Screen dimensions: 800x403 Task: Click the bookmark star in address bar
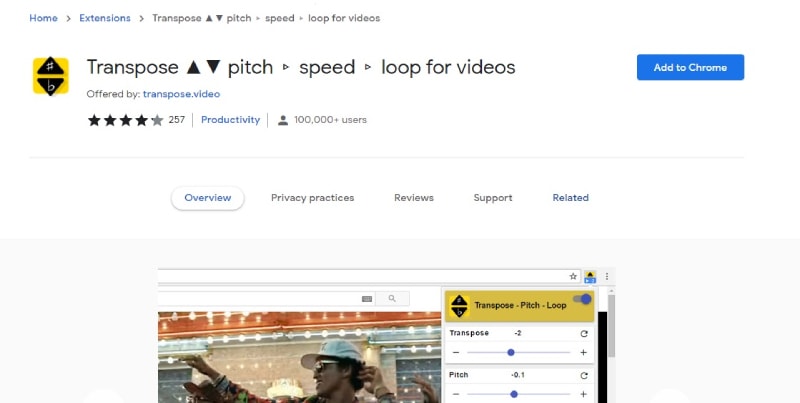tap(573, 276)
